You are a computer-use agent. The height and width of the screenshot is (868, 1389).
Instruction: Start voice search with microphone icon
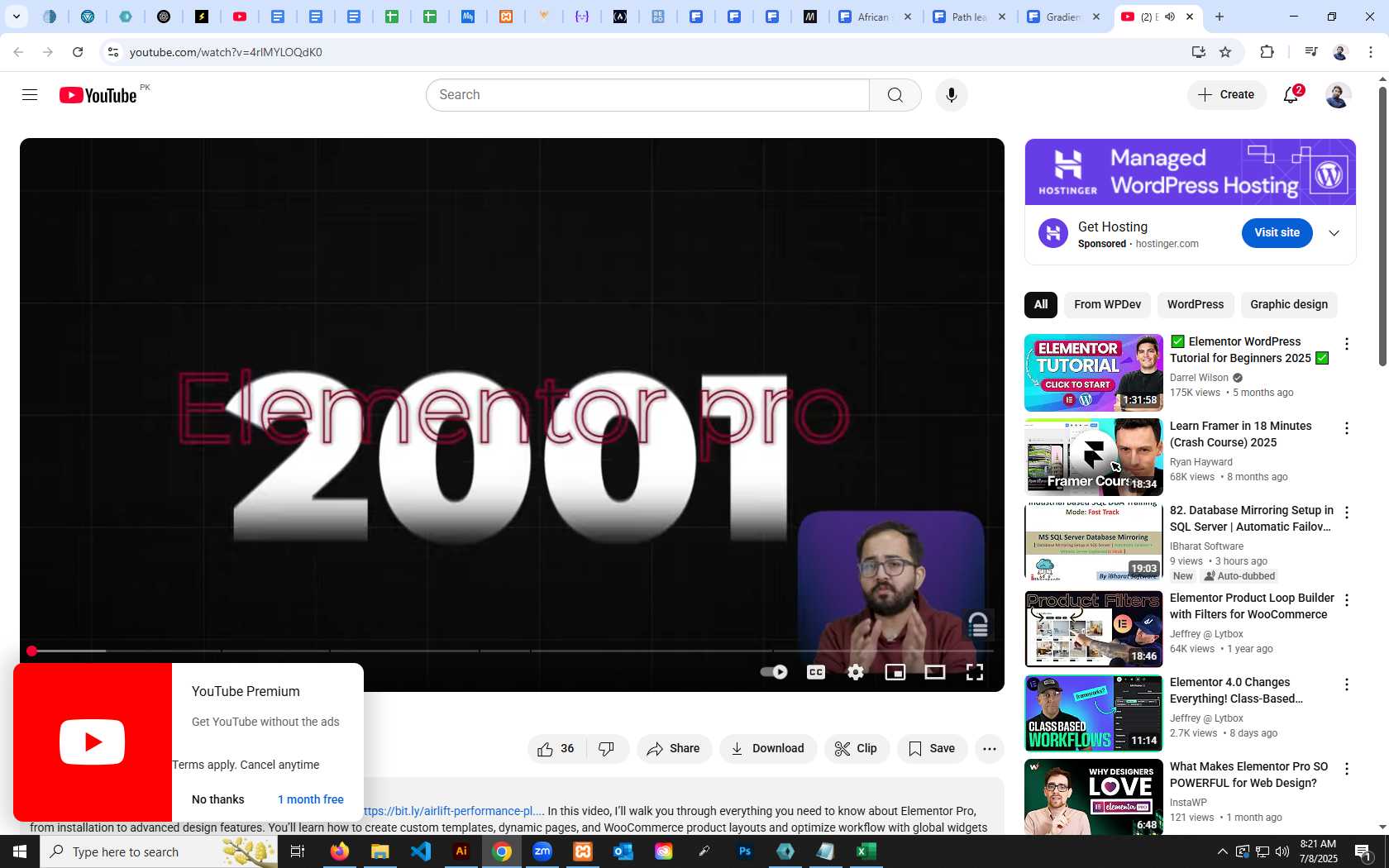point(952,95)
